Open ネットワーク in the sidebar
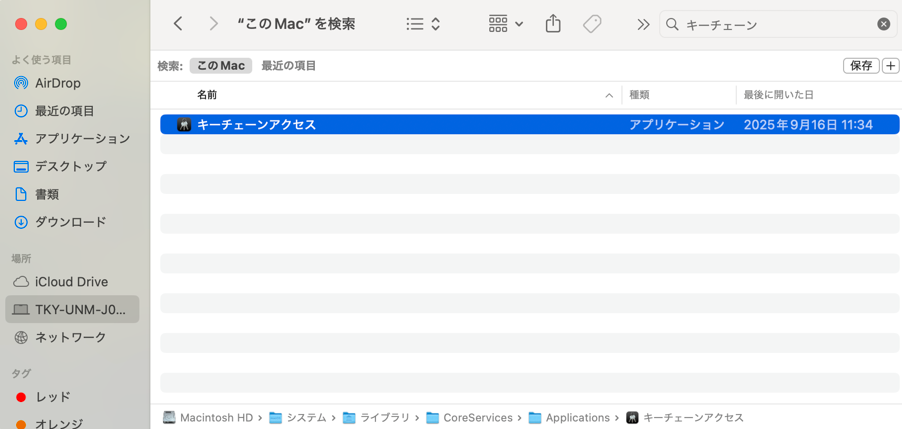Image resolution: width=902 pixels, height=429 pixels. (x=72, y=338)
